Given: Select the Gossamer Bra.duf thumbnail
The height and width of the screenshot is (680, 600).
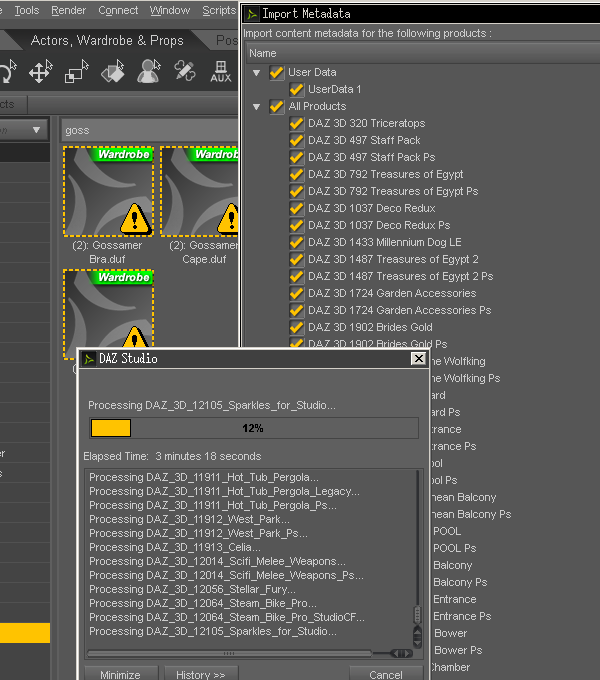Looking at the screenshot, I should tap(108, 191).
